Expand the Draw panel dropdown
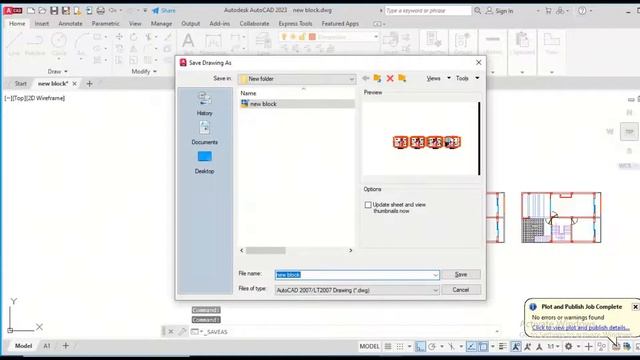The width and height of the screenshot is (640, 360). click(x=57, y=71)
